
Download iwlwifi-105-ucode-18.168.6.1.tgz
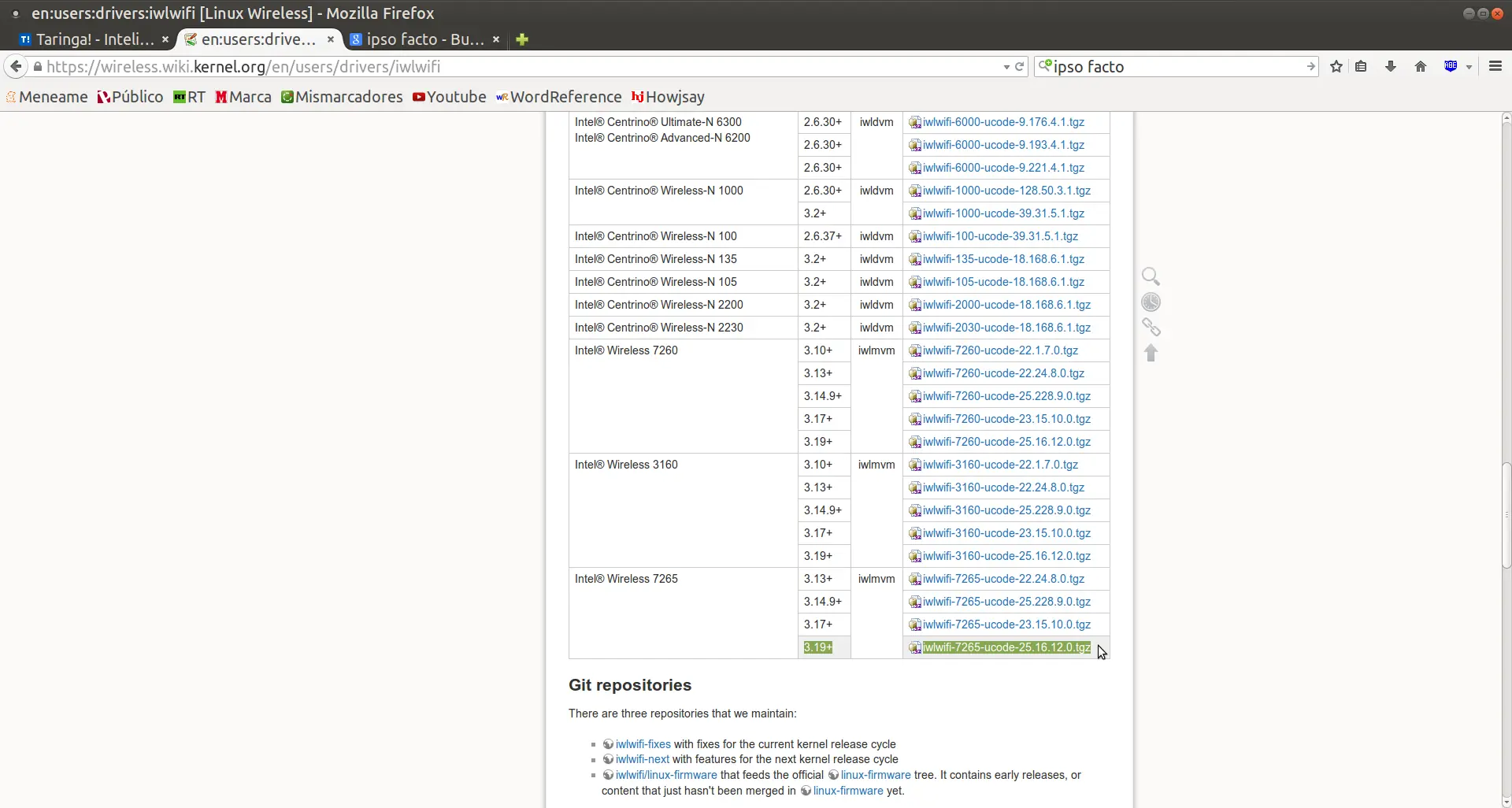pyautogui.click(x=1003, y=282)
